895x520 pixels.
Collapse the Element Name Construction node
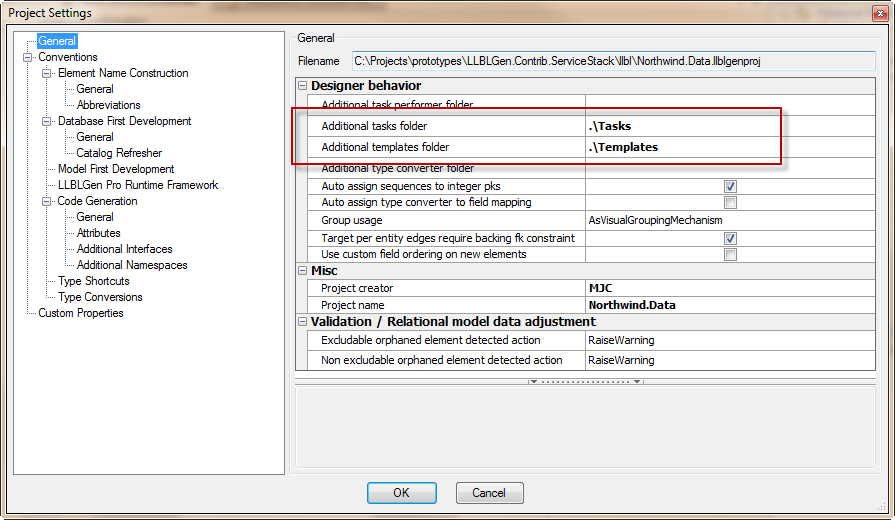[x=47, y=73]
